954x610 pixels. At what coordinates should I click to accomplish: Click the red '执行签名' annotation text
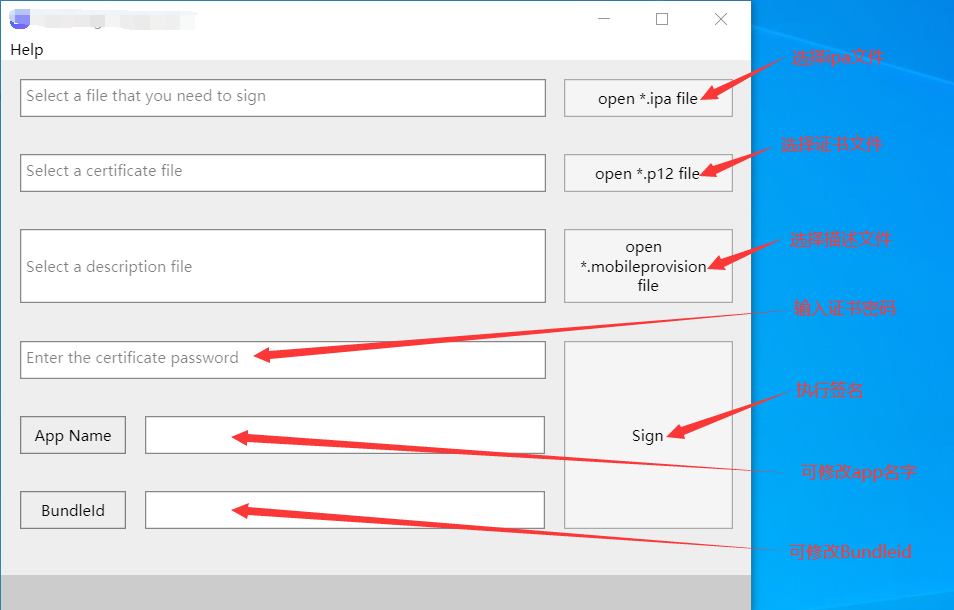coord(828,391)
